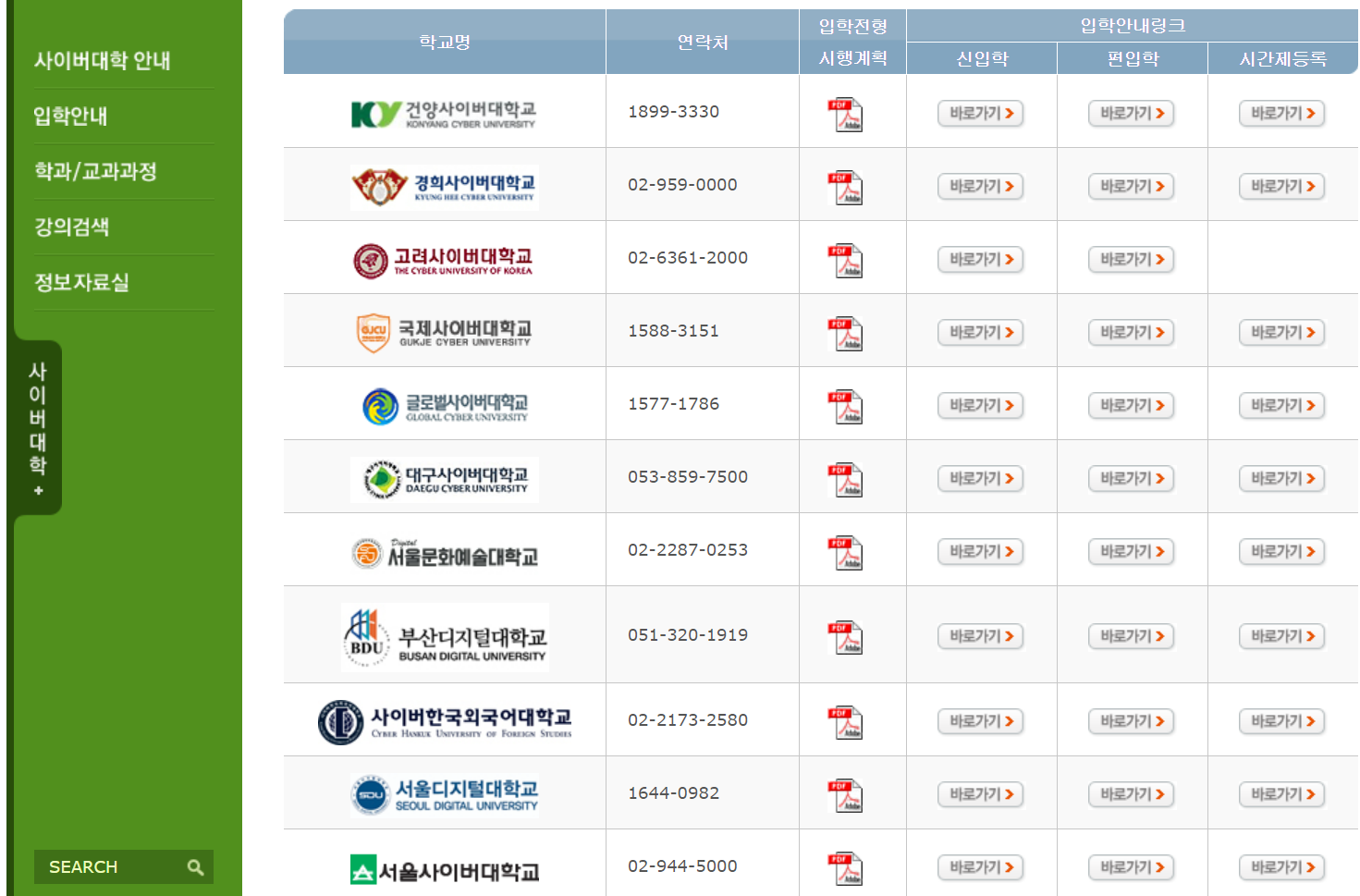
Task: Open 학과/교과과정 sidebar menu
Action: (95, 172)
